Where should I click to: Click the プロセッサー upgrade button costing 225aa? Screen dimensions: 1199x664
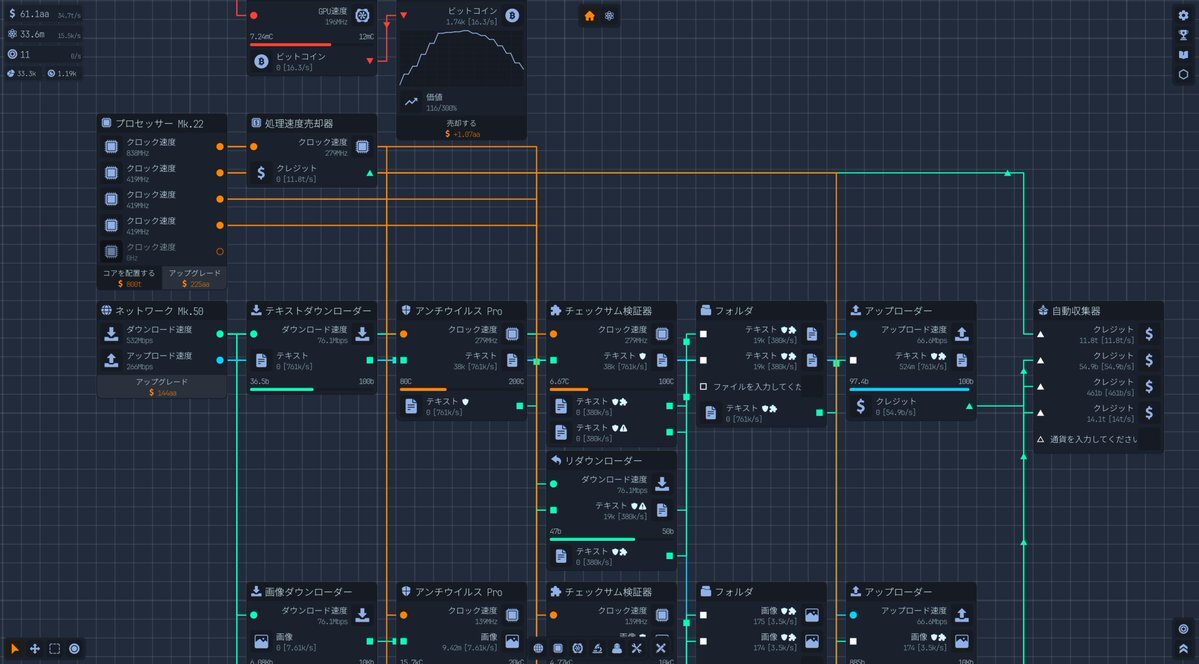point(195,278)
